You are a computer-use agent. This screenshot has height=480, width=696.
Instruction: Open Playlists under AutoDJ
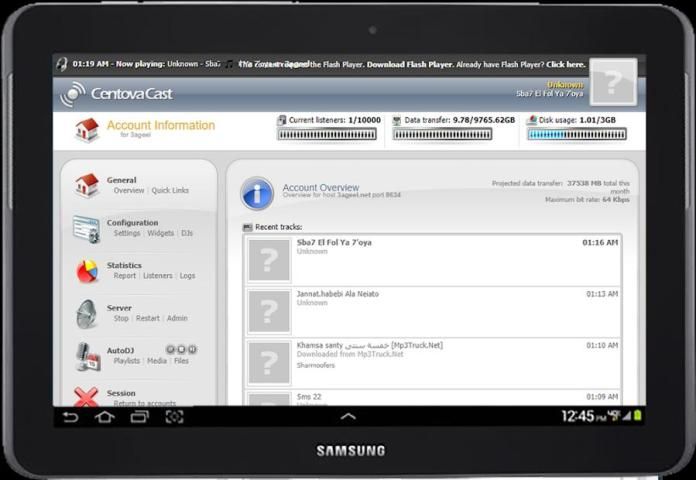pos(126,361)
